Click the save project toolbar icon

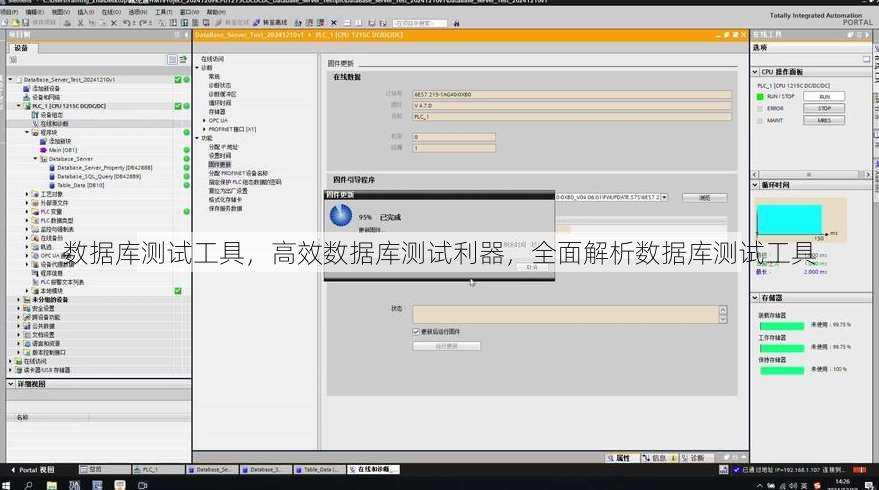click(x=25, y=22)
